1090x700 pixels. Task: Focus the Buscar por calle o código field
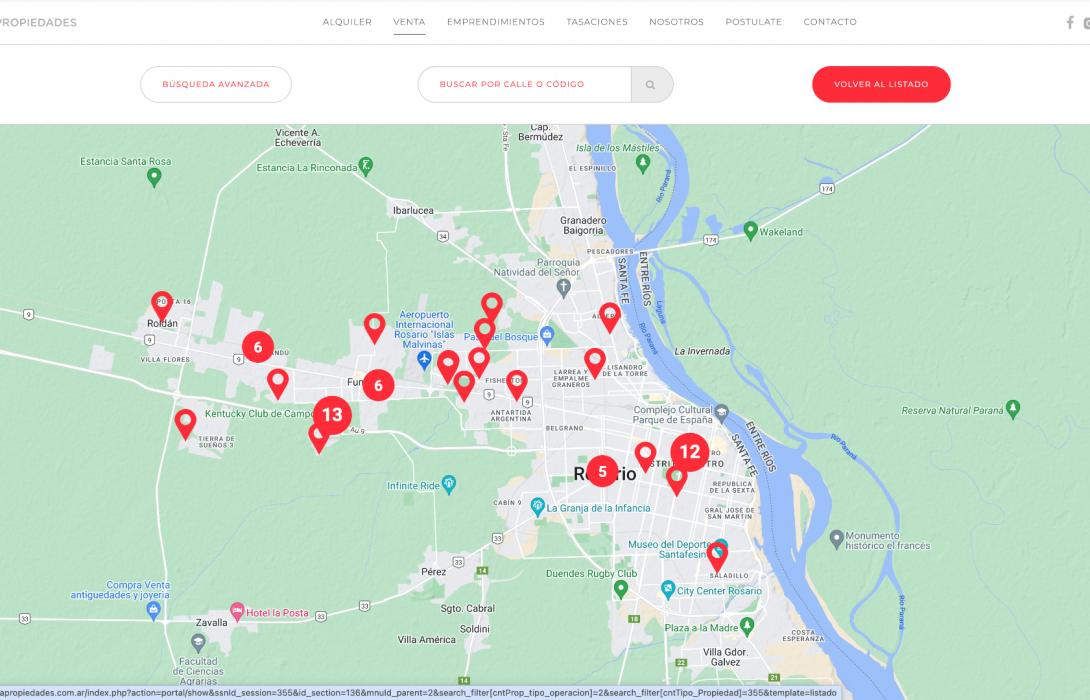click(x=525, y=84)
